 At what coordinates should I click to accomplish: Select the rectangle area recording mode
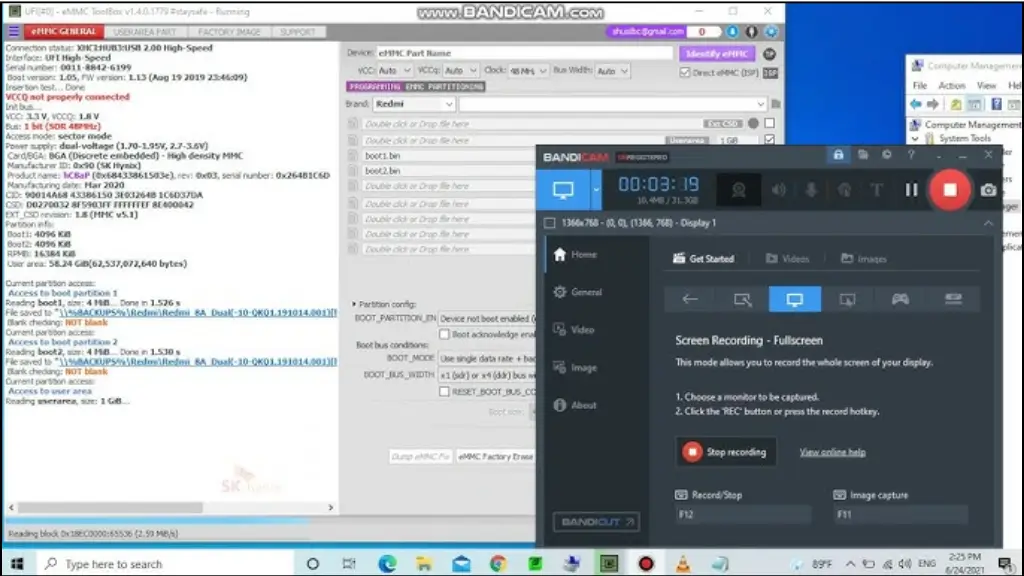click(x=743, y=299)
